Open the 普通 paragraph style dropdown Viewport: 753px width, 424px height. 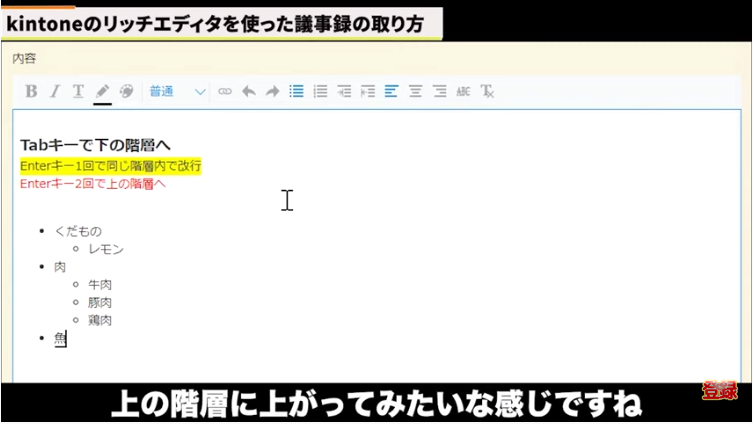click(177, 91)
